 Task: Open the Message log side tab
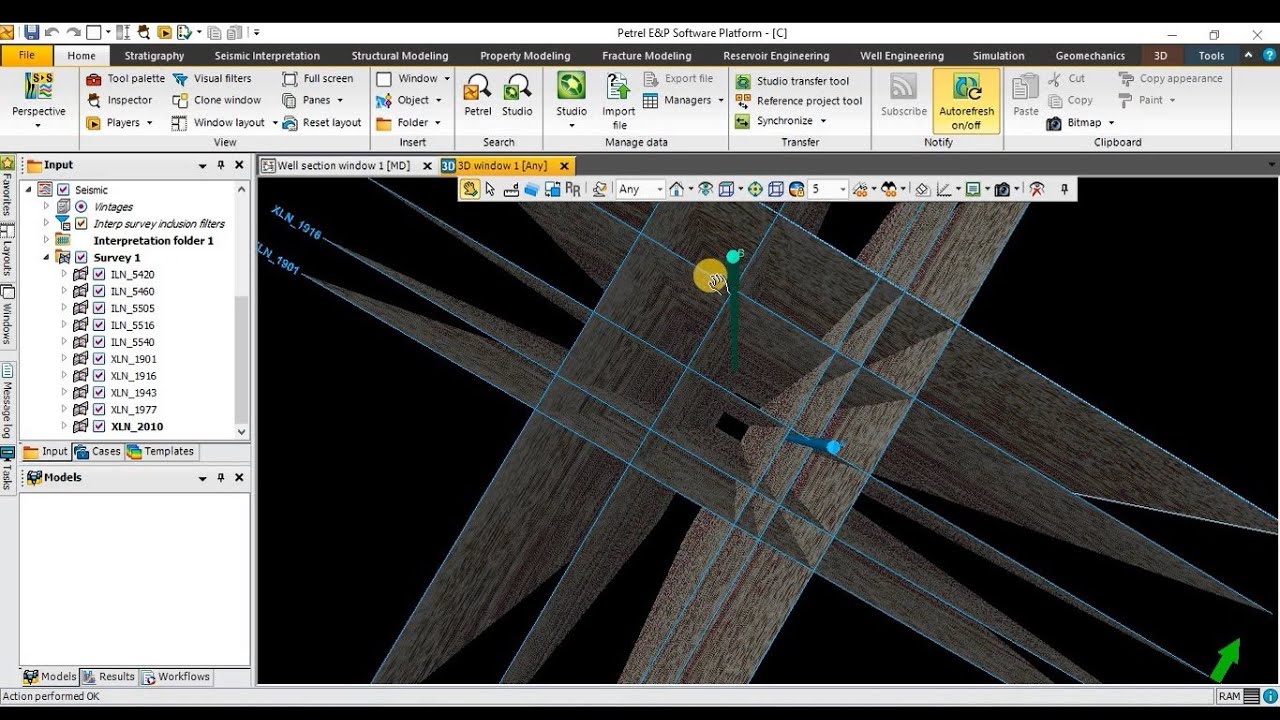point(7,400)
